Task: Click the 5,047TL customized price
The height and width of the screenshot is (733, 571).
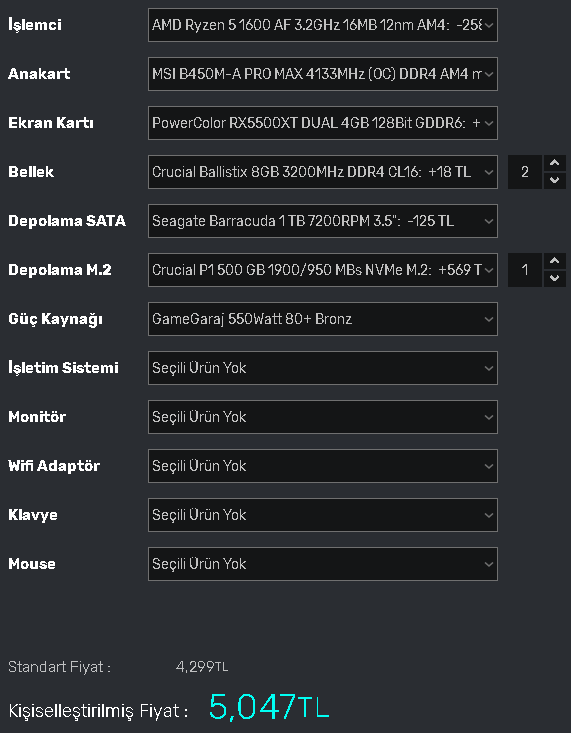Action: (269, 706)
